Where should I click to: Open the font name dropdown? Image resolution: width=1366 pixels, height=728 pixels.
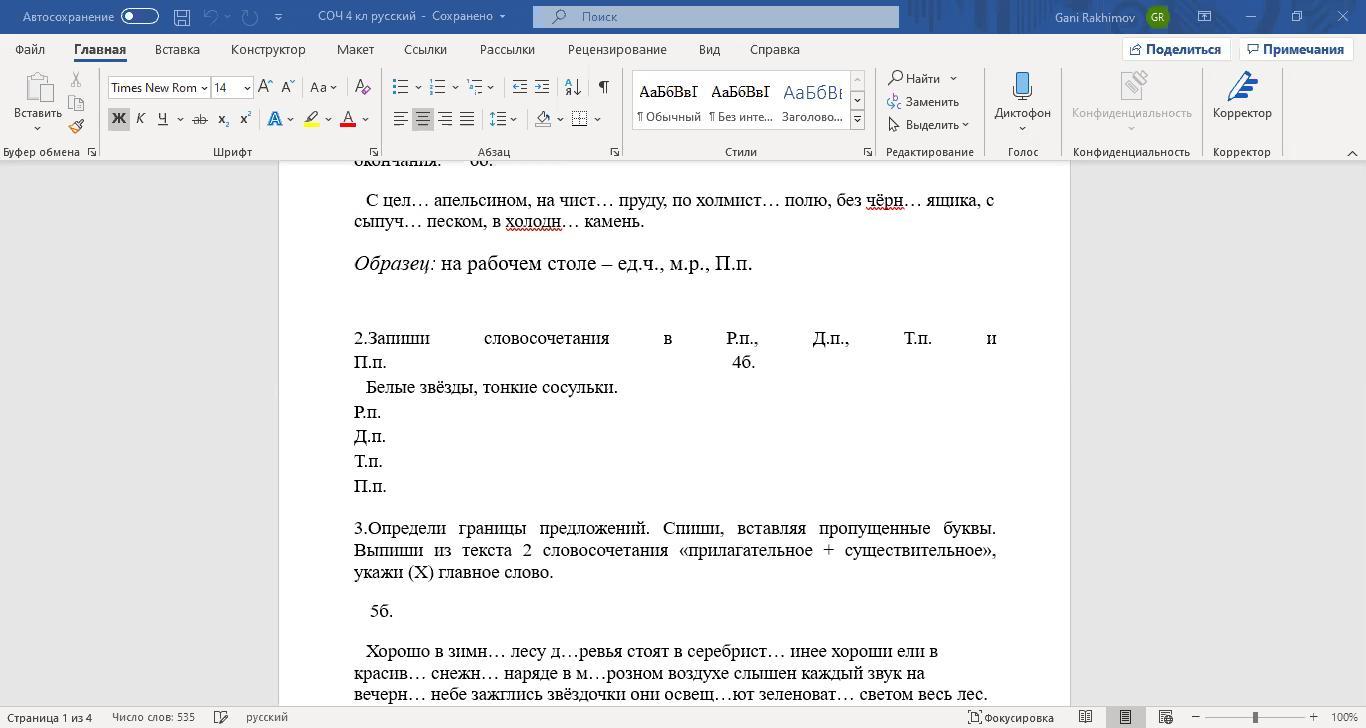(x=204, y=88)
